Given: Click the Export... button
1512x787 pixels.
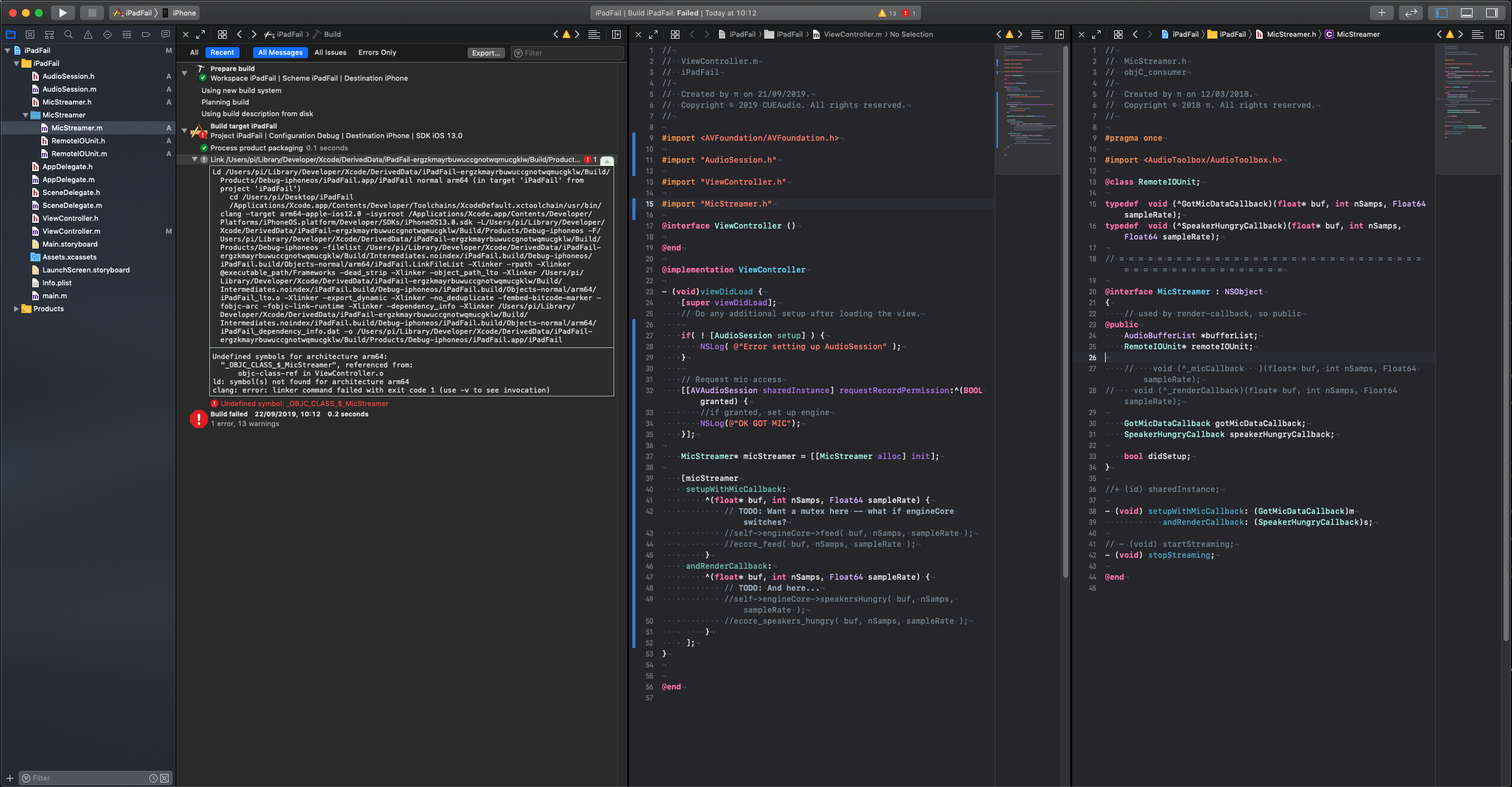Looking at the screenshot, I should [486, 53].
